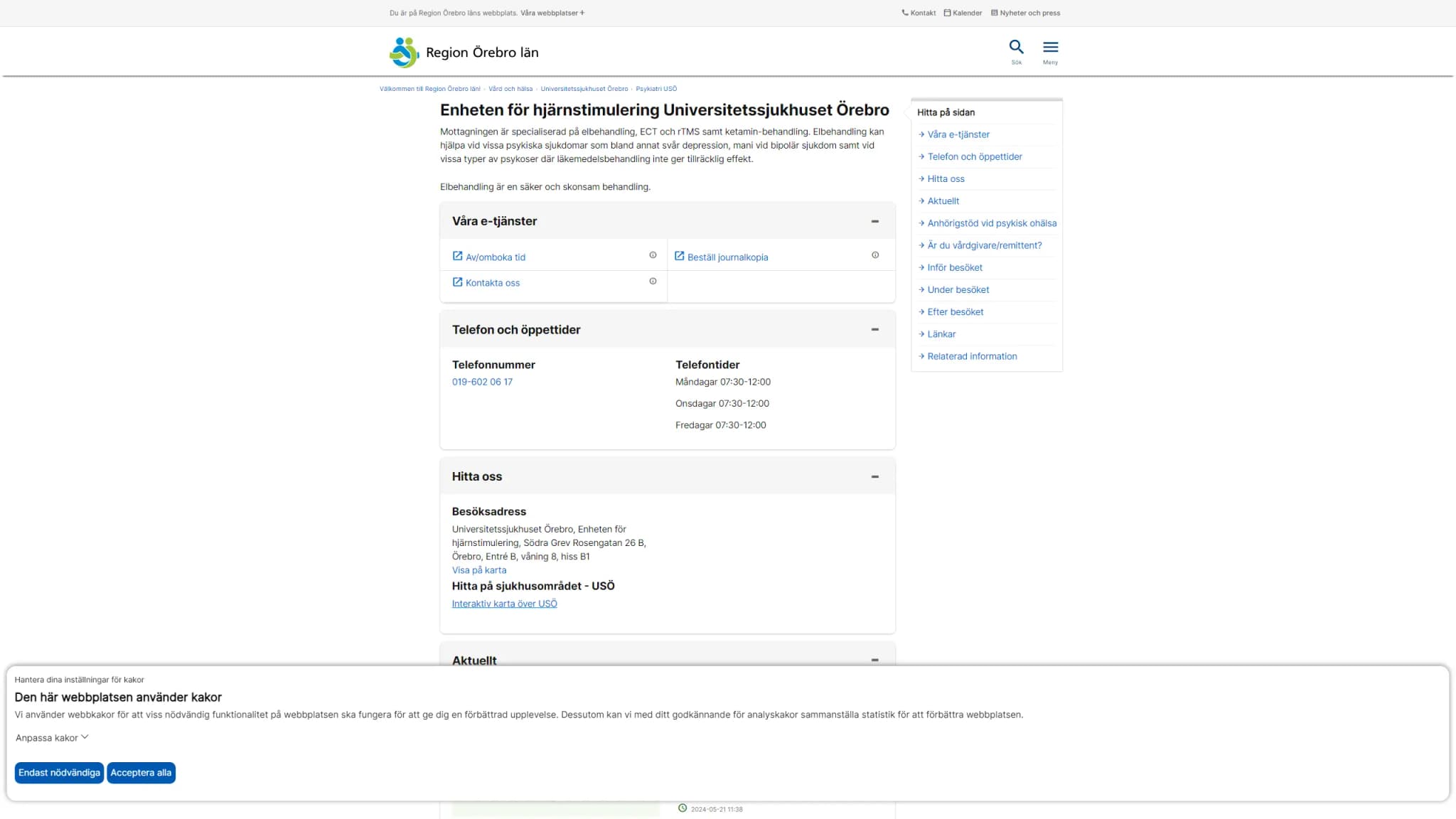Click external link icon beside Kontakta oss
Image resolution: width=1456 pixels, height=819 pixels.
(457, 282)
